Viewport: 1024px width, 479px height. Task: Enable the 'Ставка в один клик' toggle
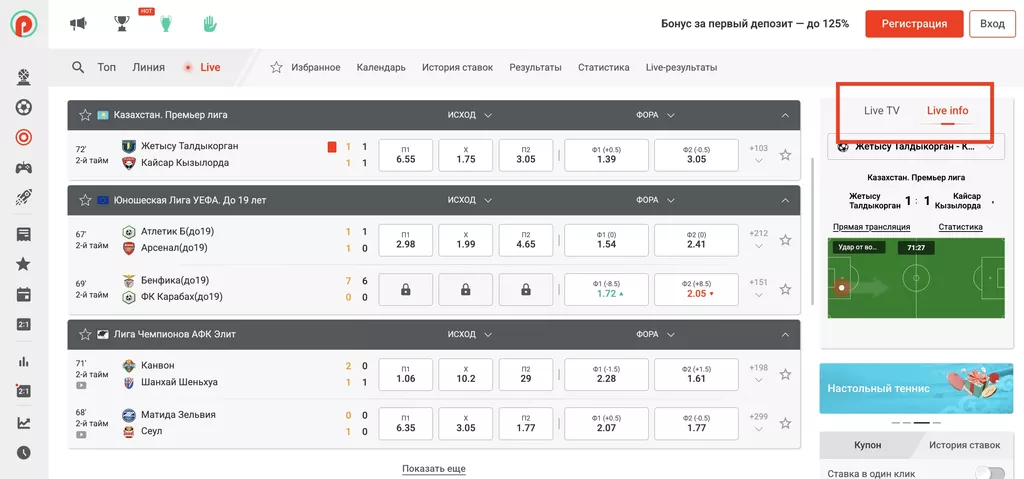click(x=989, y=473)
